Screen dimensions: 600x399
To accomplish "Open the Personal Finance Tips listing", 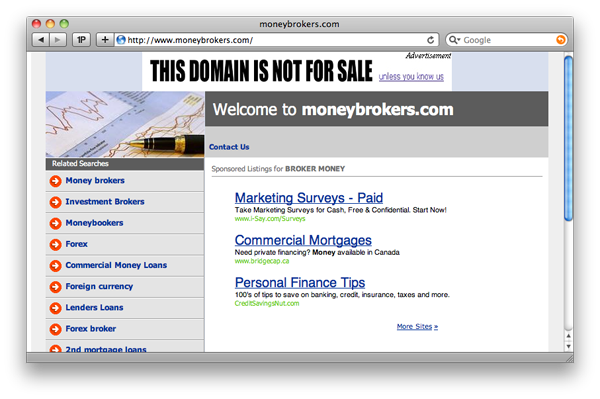I will [x=300, y=283].
